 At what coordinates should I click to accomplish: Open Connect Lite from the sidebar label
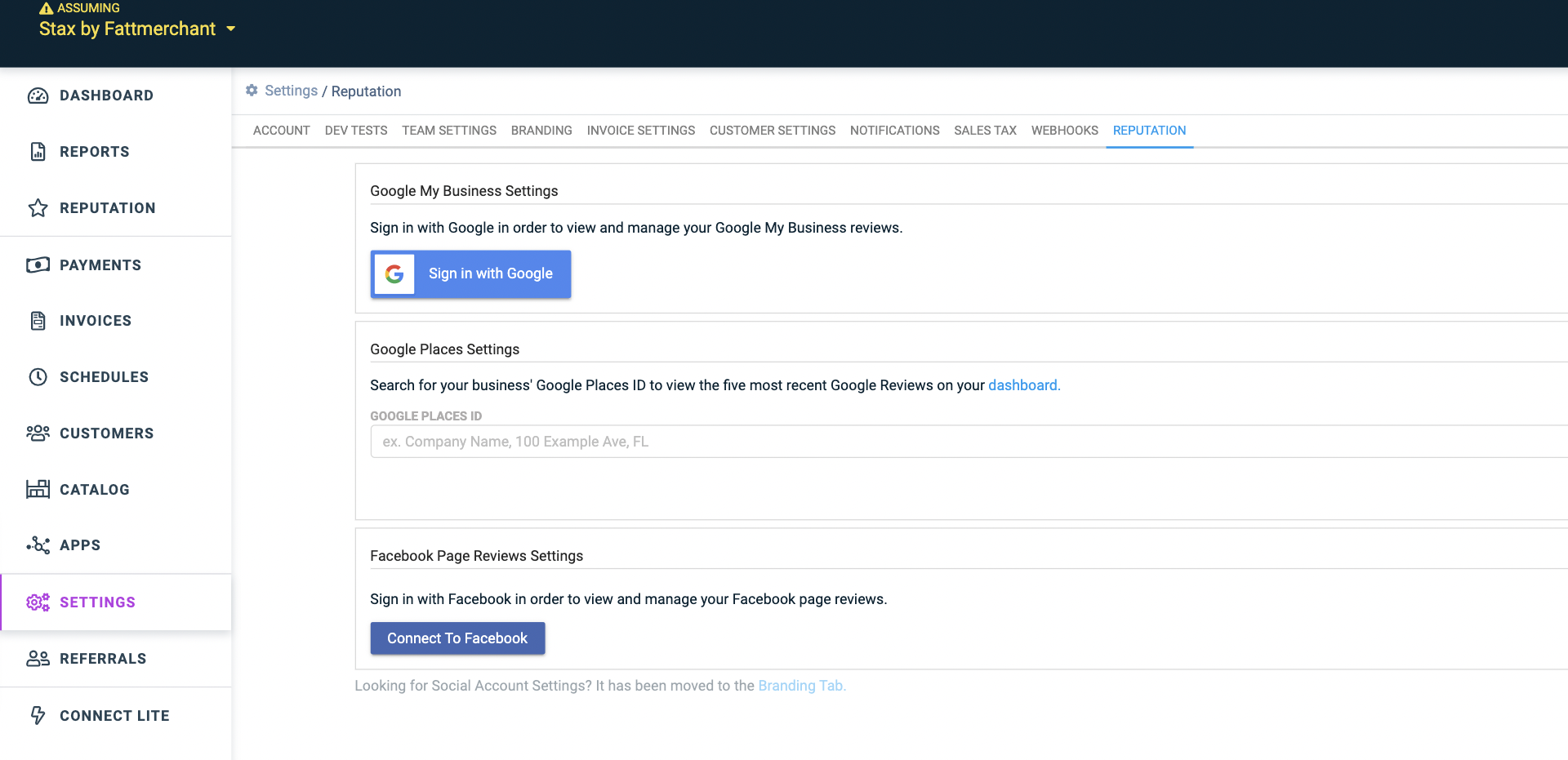tap(114, 716)
